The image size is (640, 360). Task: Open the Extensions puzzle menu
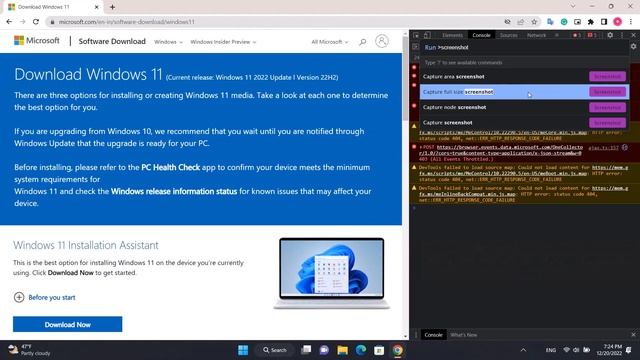pyautogui.click(x=591, y=22)
